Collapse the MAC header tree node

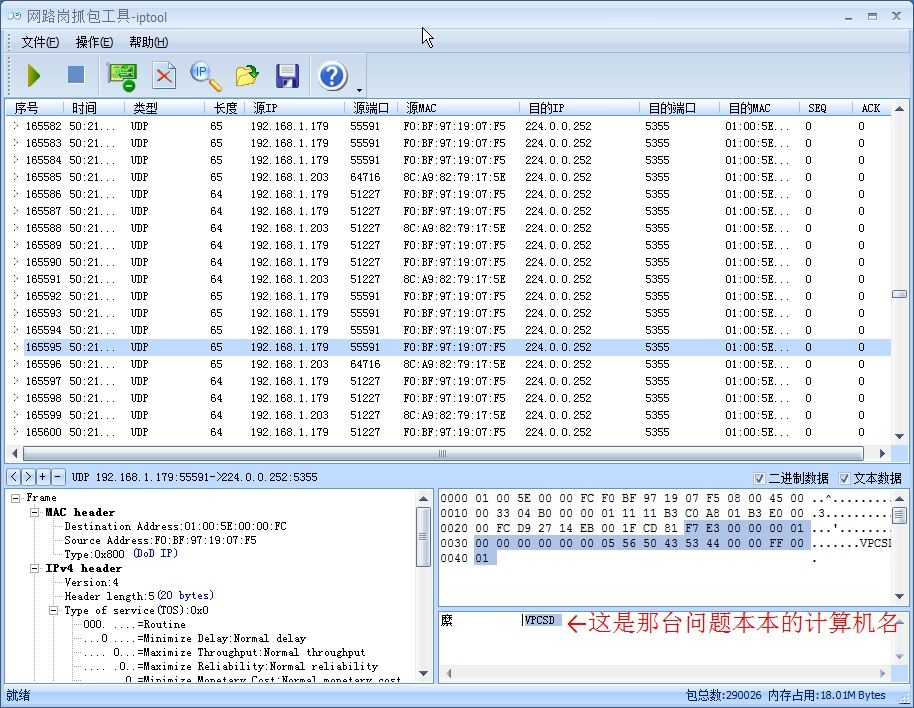[x=35, y=512]
